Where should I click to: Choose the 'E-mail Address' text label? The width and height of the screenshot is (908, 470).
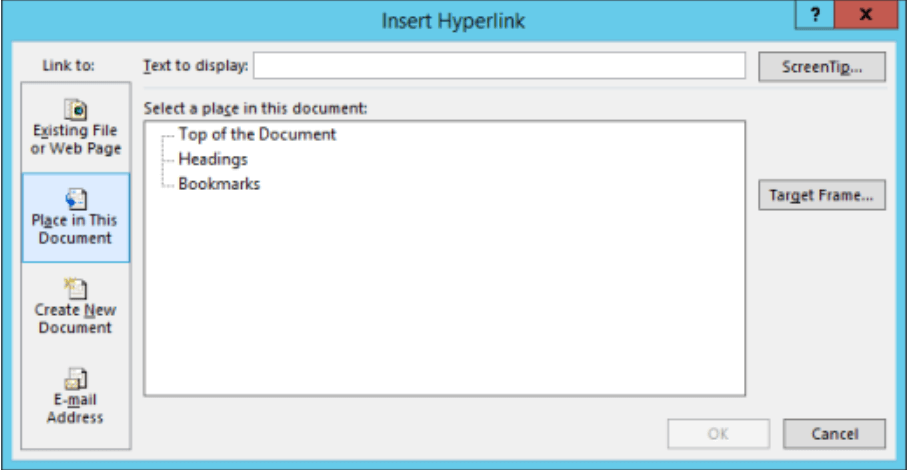click(x=76, y=408)
